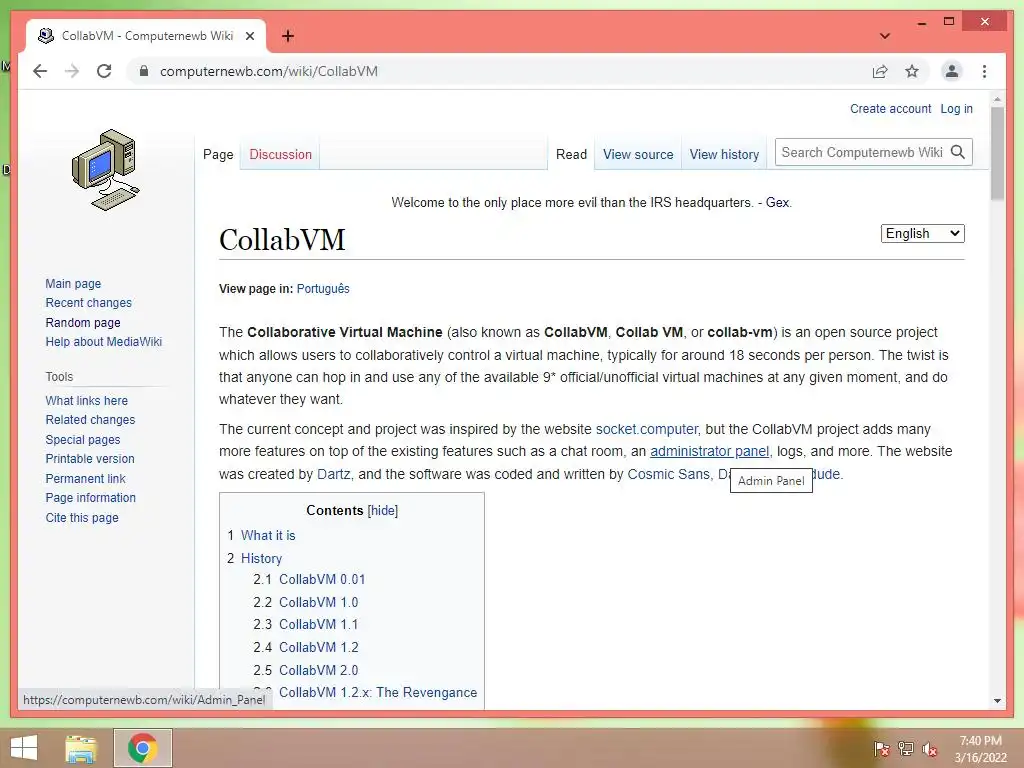Open Special pages link
The height and width of the screenshot is (768, 1024).
[x=82, y=440]
